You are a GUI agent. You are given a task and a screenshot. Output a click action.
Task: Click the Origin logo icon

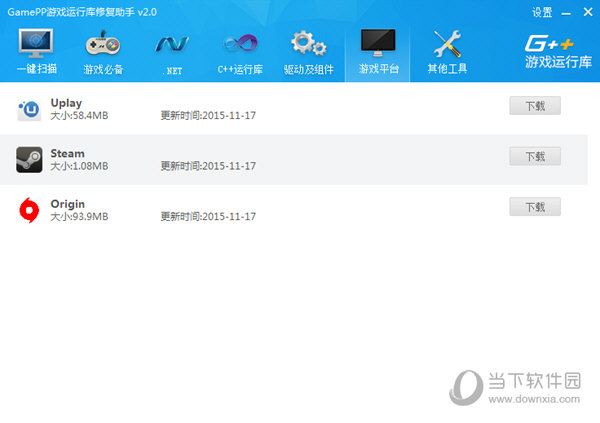coord(29,210)
